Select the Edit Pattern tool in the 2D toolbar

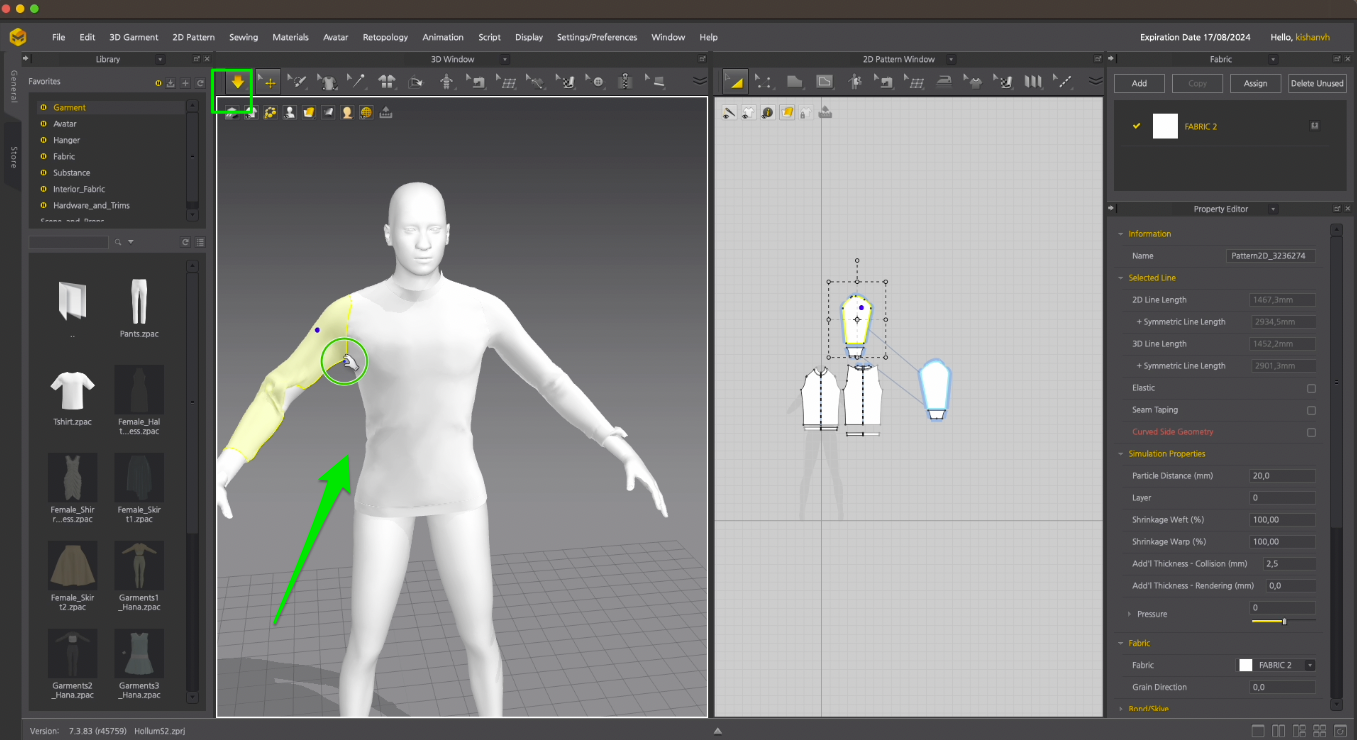point(735,82)
